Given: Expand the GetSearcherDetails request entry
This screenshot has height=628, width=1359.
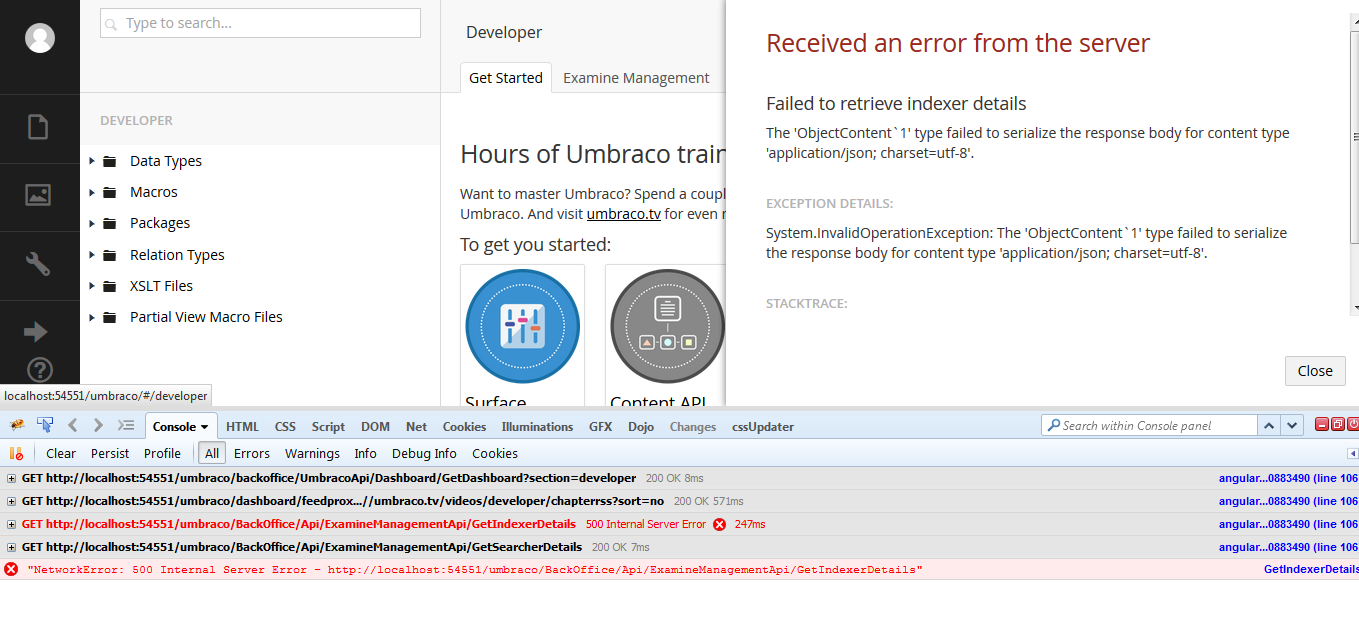Looking at the screenshot, I should (x=12, y=547).
